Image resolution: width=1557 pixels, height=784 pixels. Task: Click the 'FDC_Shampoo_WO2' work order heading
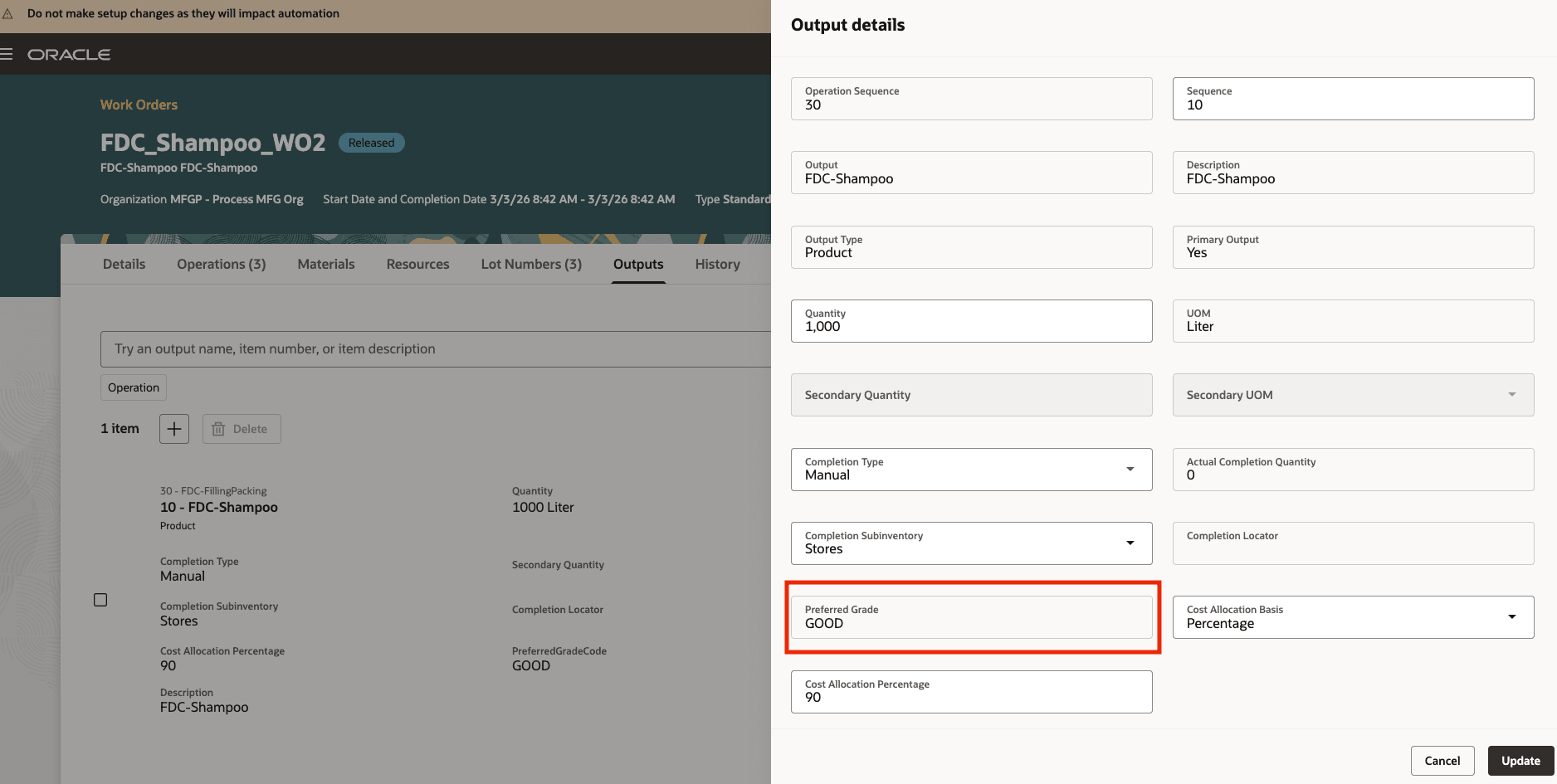tap(212, 143)
